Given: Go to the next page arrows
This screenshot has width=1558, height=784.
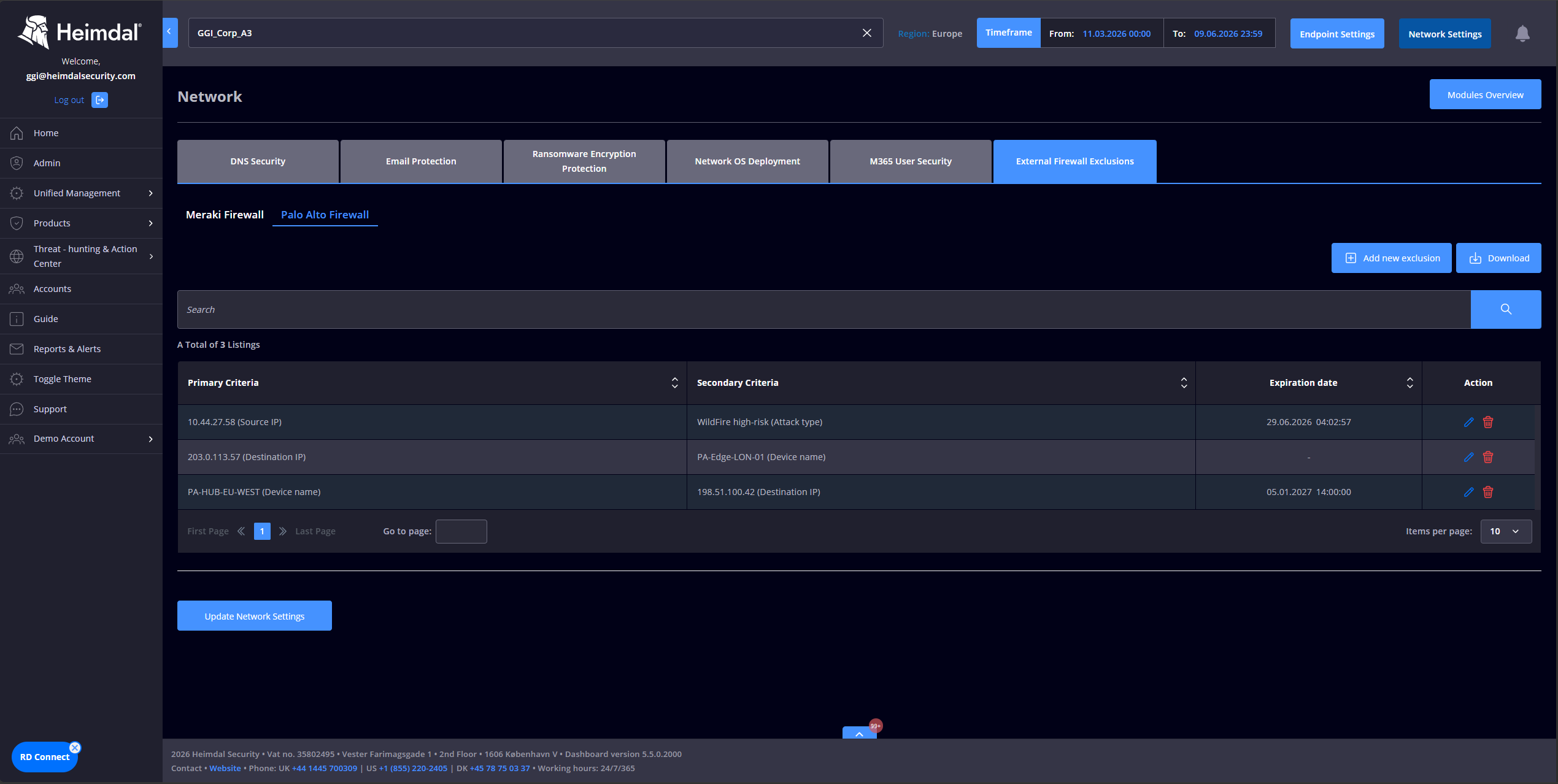Looking at the screenshot, I should (283, 531).
